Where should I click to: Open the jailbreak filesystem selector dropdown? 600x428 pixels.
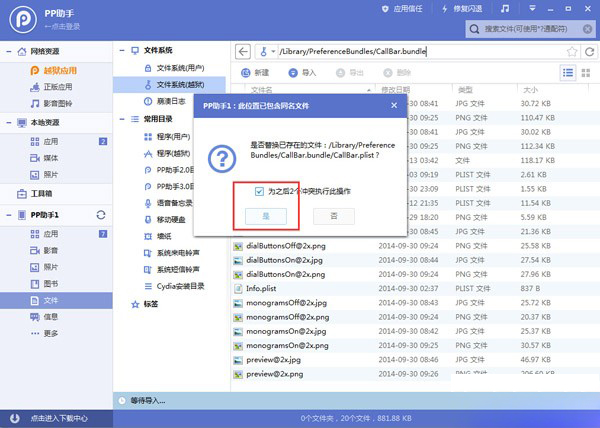click(x=267, y=51)
